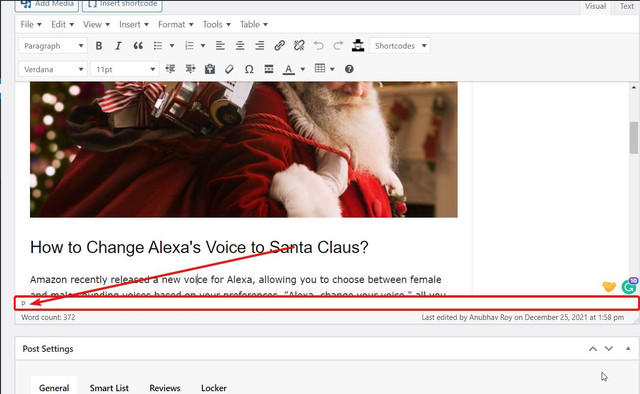Collapse the Post Settings panel
The image size is (640, 394).
pos(628,348)
